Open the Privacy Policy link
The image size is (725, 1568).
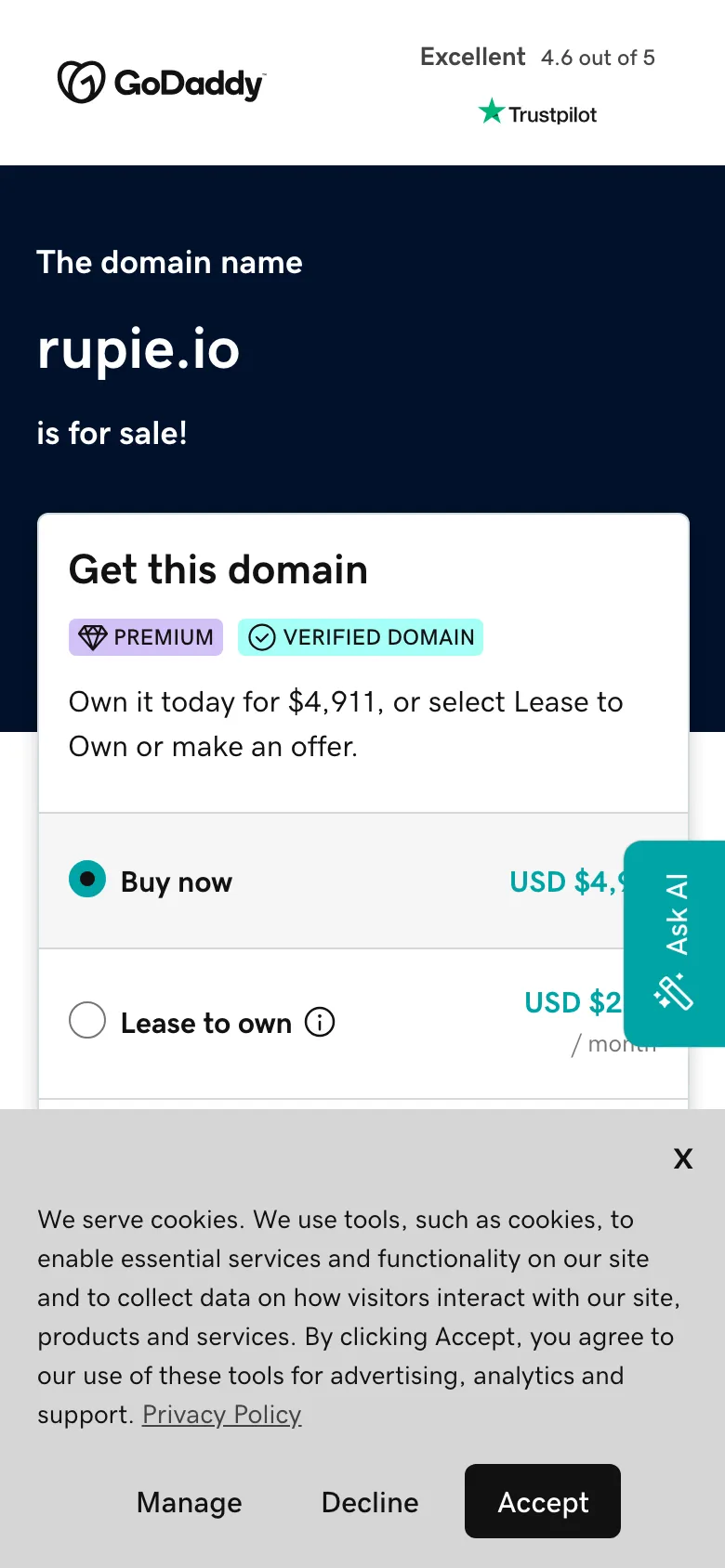221,1415
